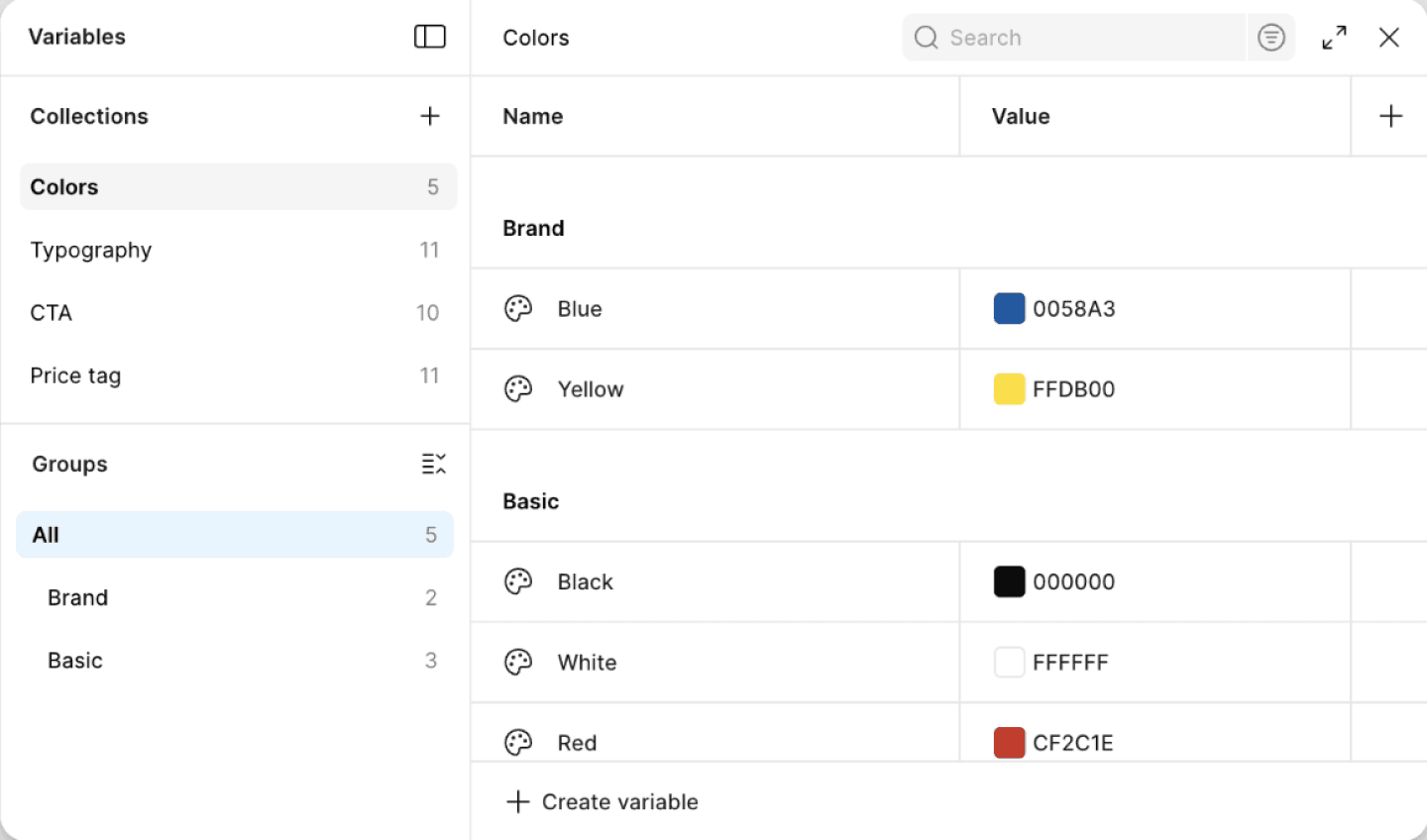Collapse all groups icon beside Groups
1427x840 pixels.
[434, 464]
